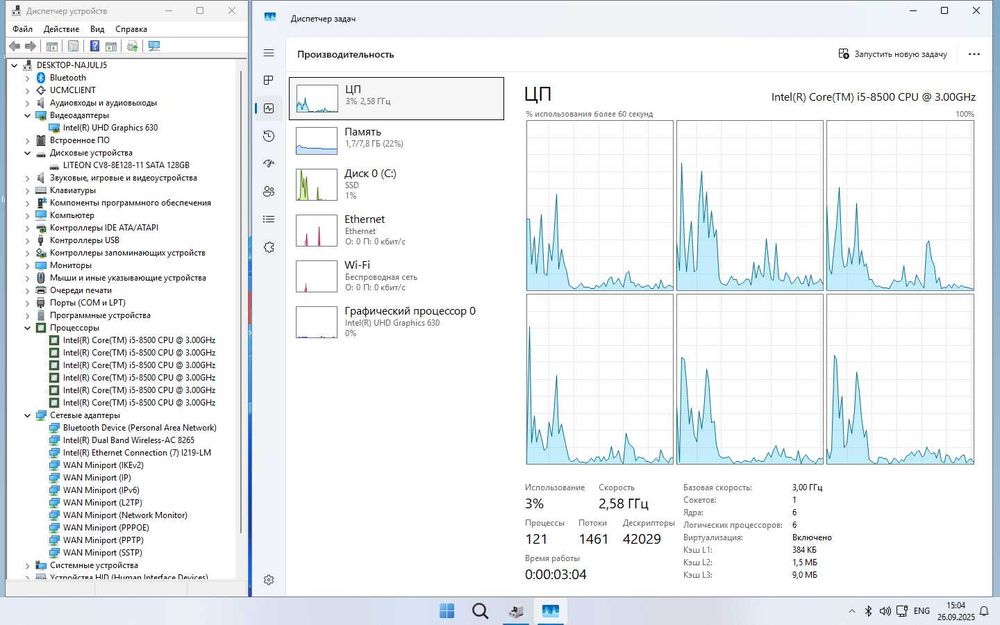
Task: Select Intel(R) UHD Graphics 630 device
Action: pos(110,128)
